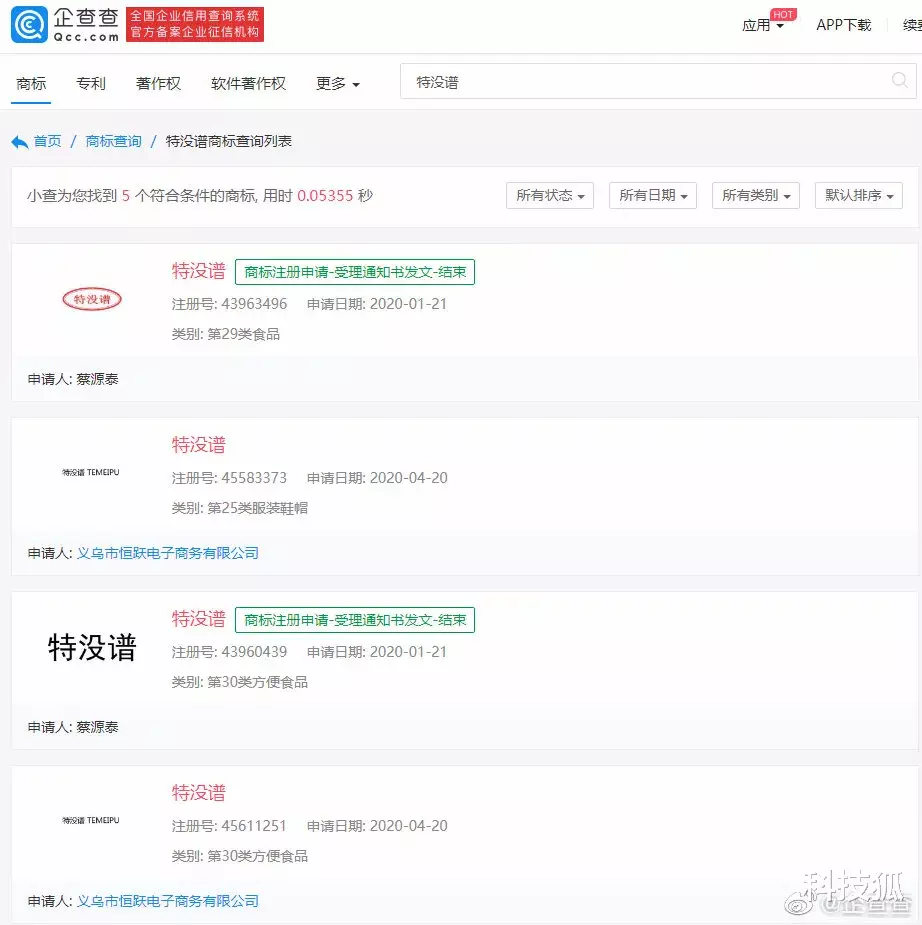Screen dimensions: 922x925
Task: Click the bold 特没谱 text logo image
Action: point(92,648)
